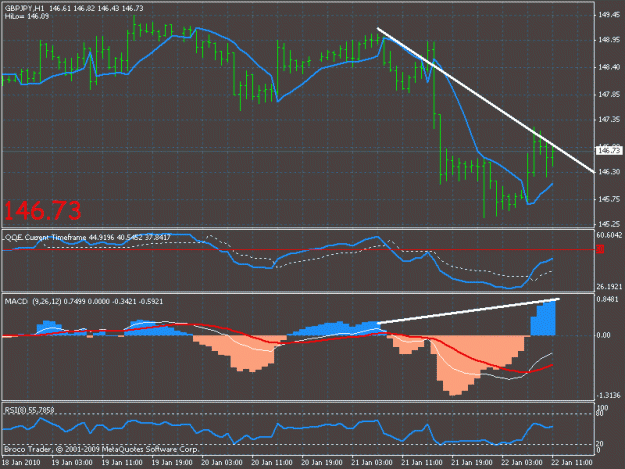The image size is (625, 469).
Task: Click the 21 Jan 19:00 time axis label
Action: (x=472, y=463)
